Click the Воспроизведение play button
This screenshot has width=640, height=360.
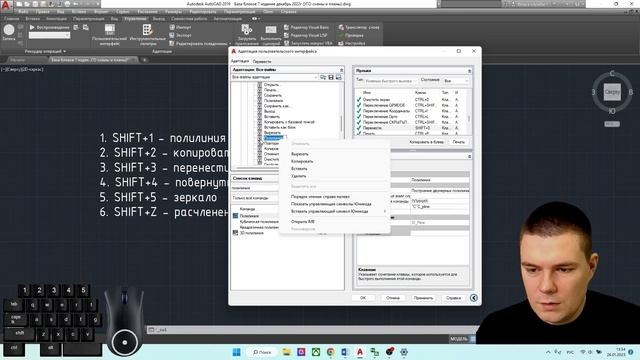click(x=49, y=27)
